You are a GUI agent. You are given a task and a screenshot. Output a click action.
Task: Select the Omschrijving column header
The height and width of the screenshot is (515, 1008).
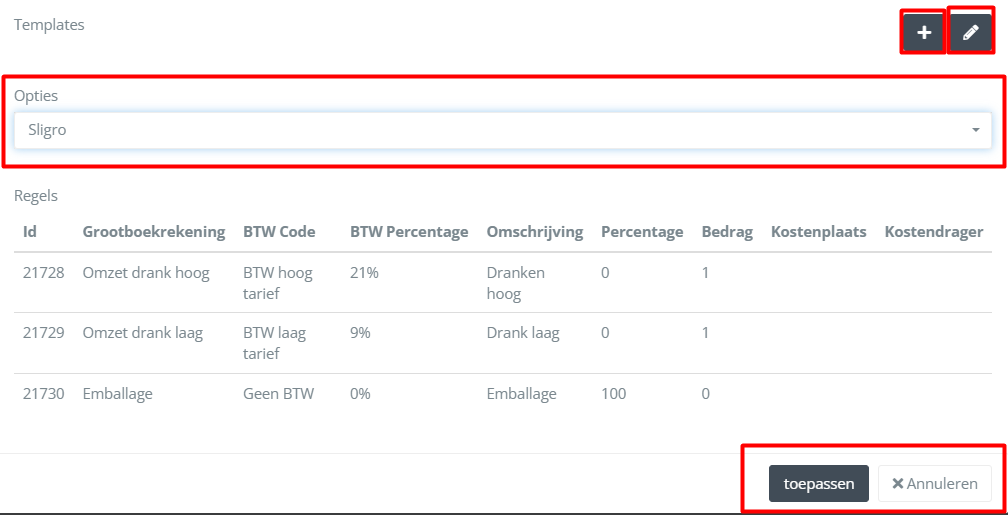coord(534,231)
